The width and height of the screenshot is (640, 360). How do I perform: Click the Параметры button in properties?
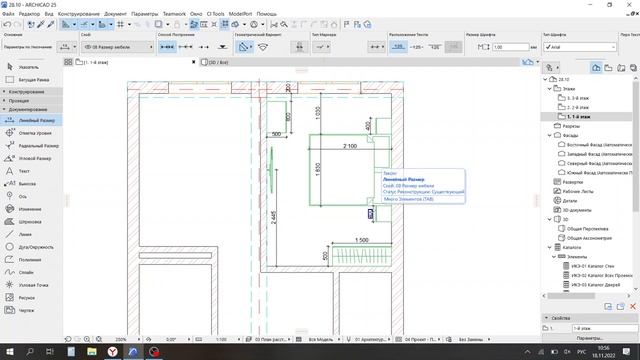(x=590, y=338)
